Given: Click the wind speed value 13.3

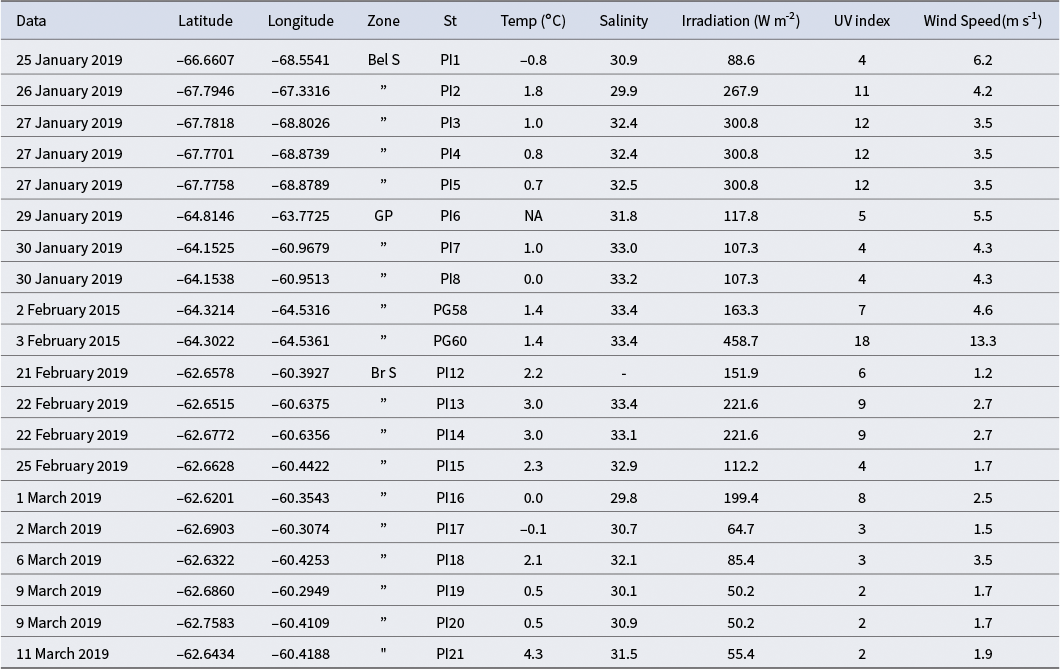Looking at the screenshot, I should point(982,341).
